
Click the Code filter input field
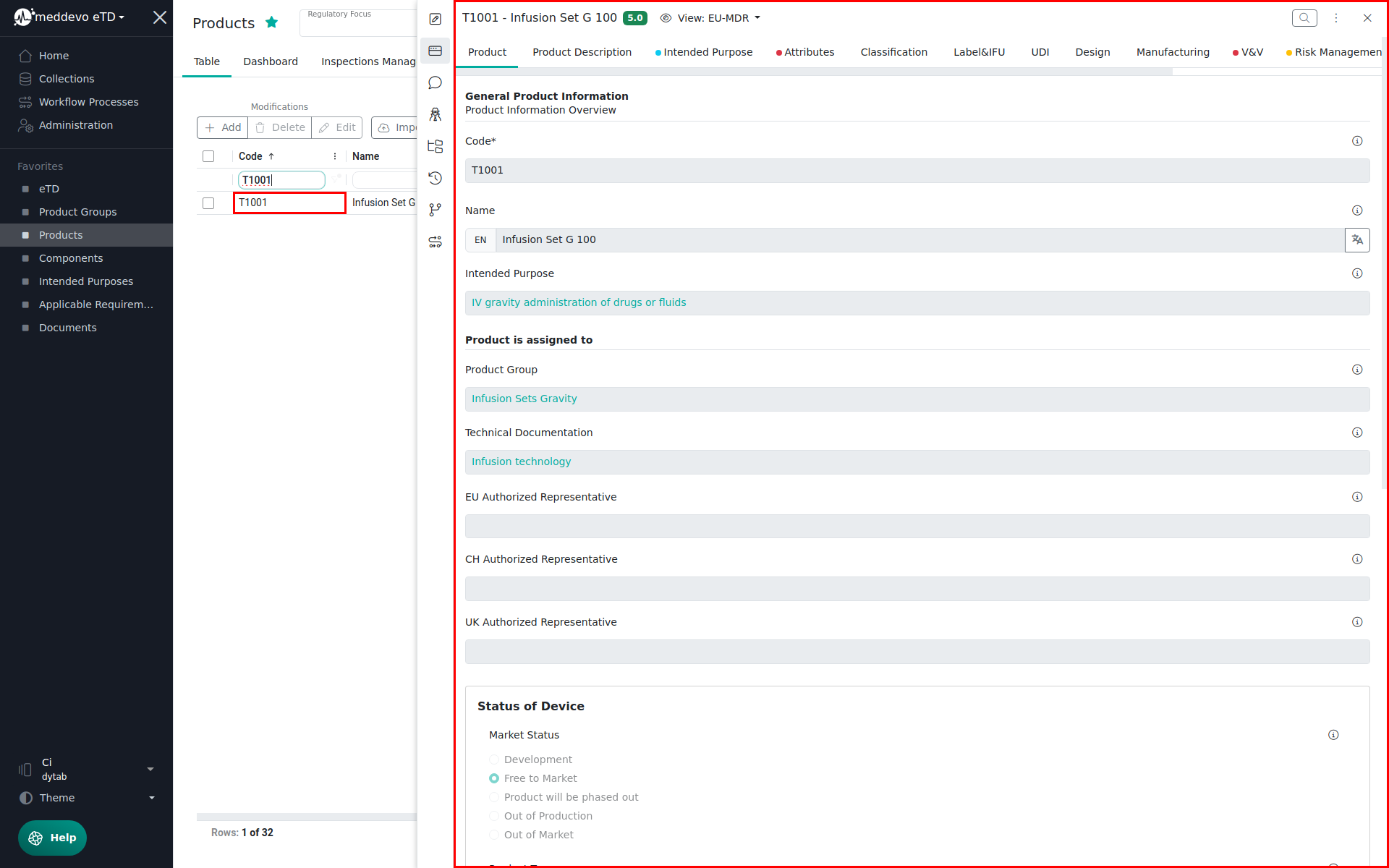pyautogui.click(x=281, y=180)
